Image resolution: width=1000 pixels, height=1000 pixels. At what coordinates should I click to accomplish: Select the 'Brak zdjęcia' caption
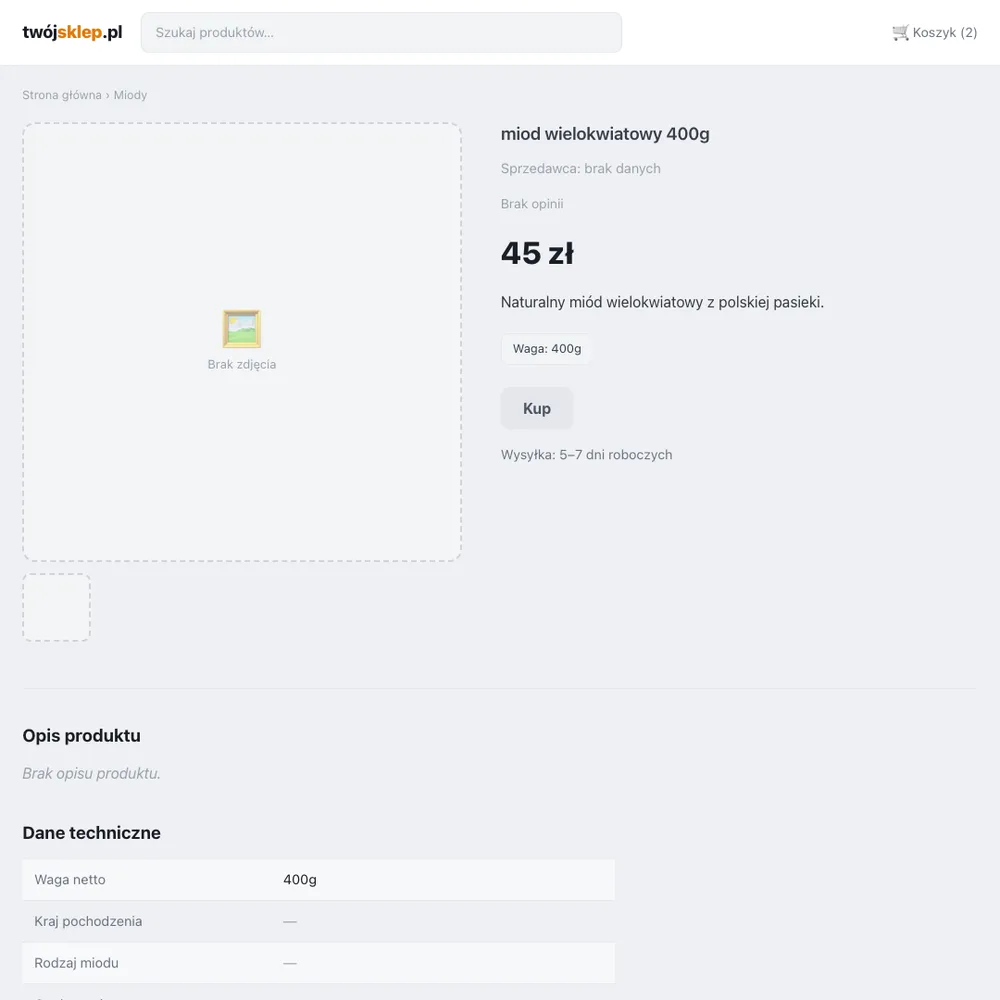click(x=242, y=364)
